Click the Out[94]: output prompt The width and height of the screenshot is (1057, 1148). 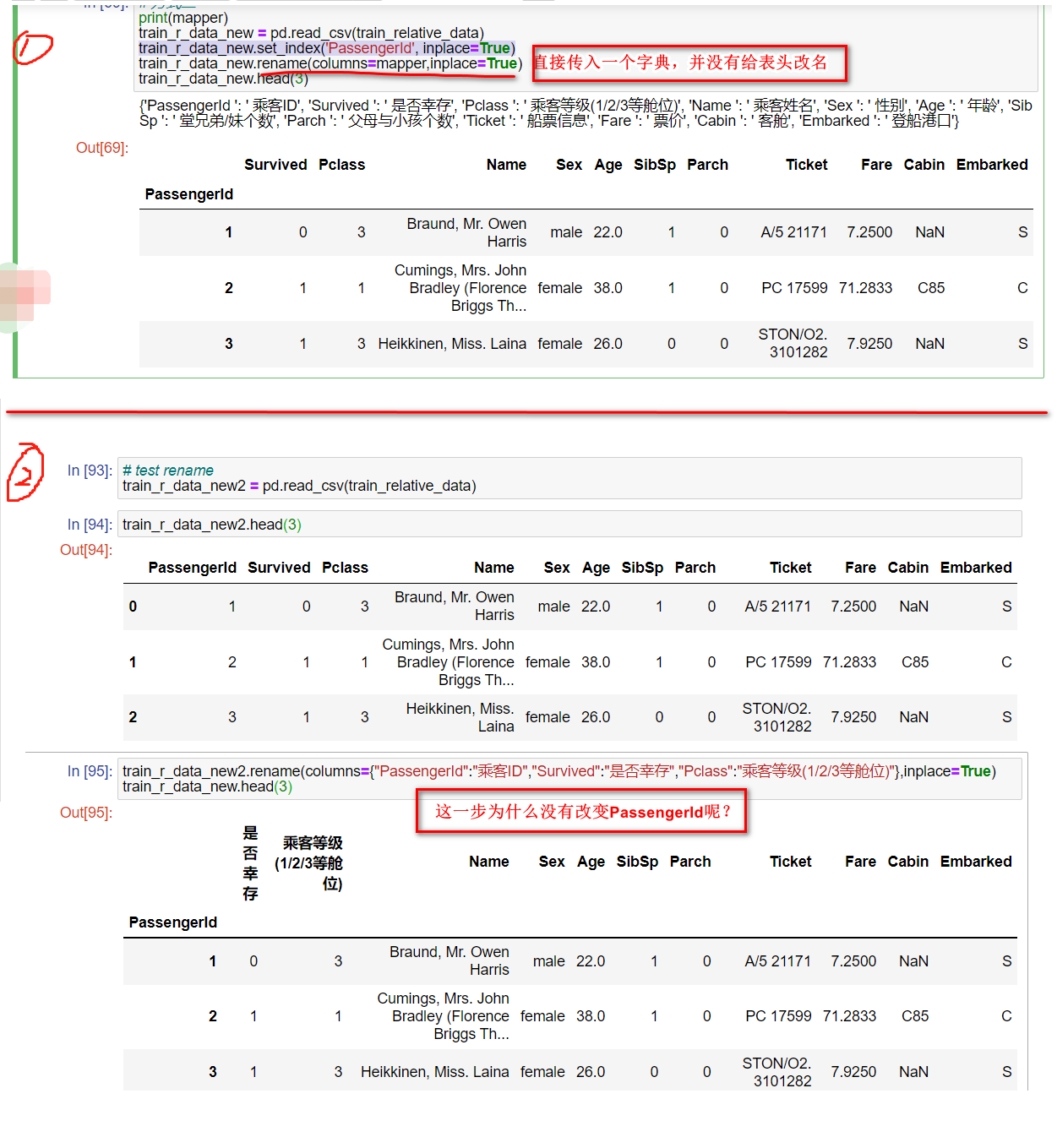[x=86, y=550]
